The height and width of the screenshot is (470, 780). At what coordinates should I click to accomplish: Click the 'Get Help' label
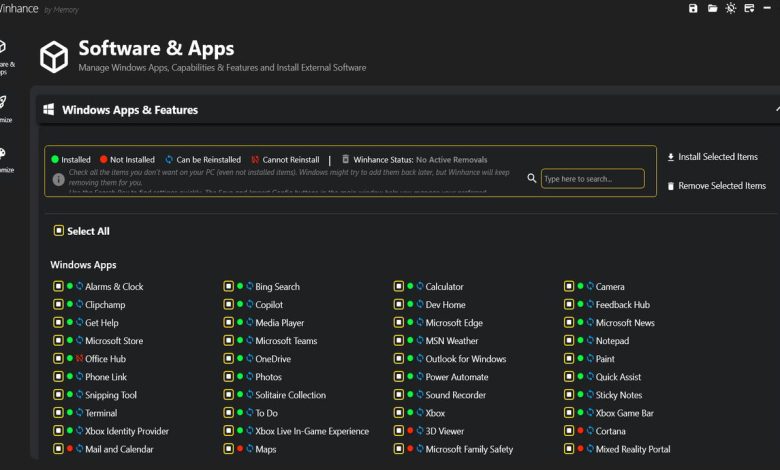[101, 323]
